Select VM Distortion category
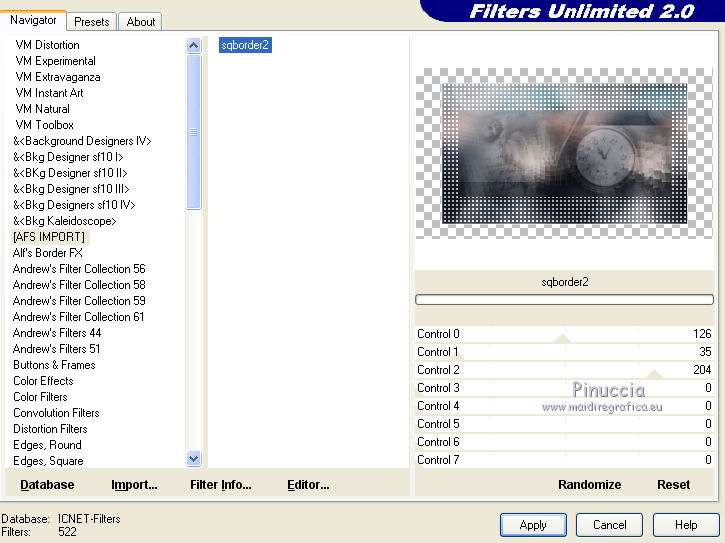The image size is (725, 543). coord(48,45)
